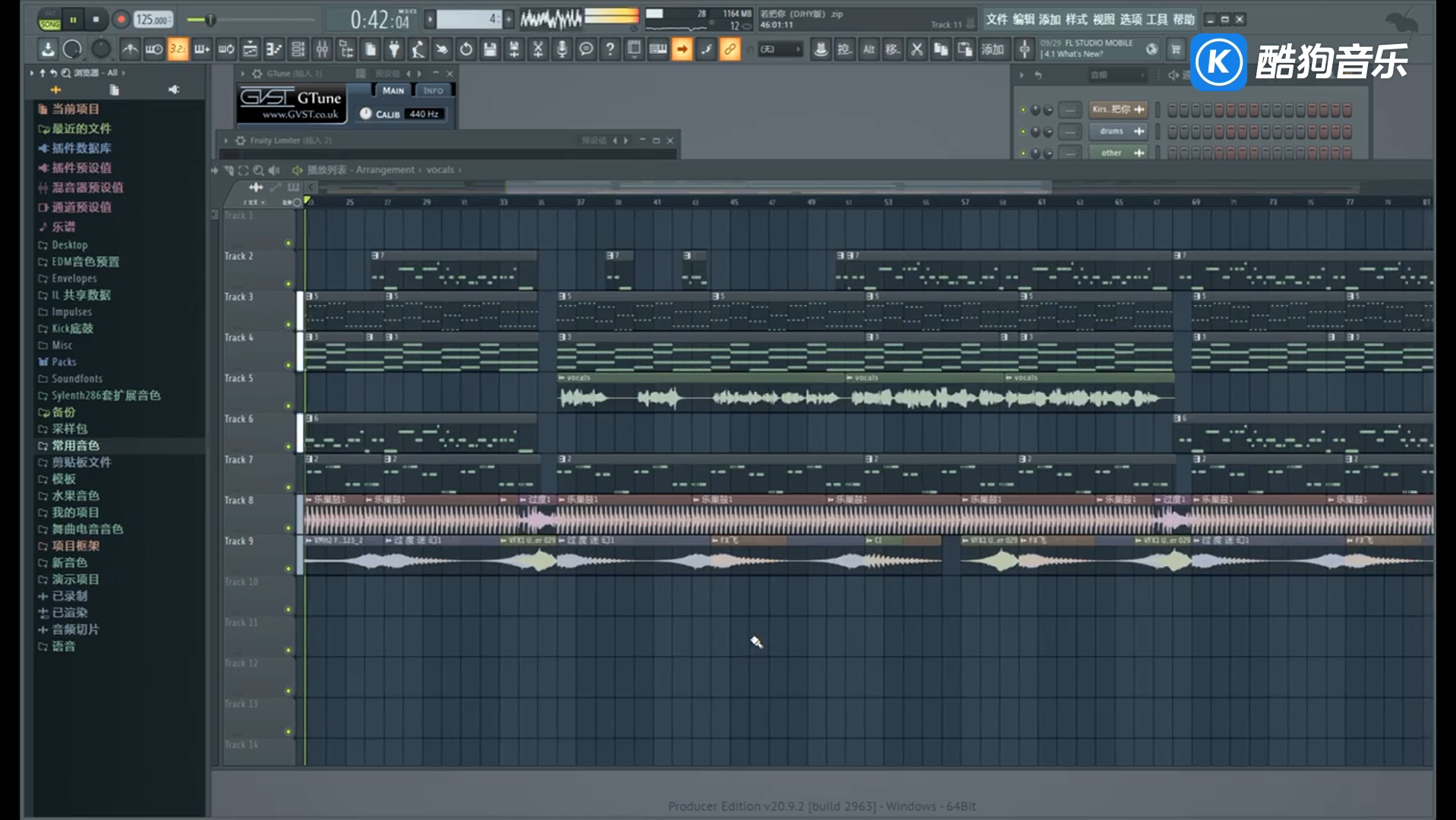
Task: Open the 视图 menu
Action: (1104, 20)
